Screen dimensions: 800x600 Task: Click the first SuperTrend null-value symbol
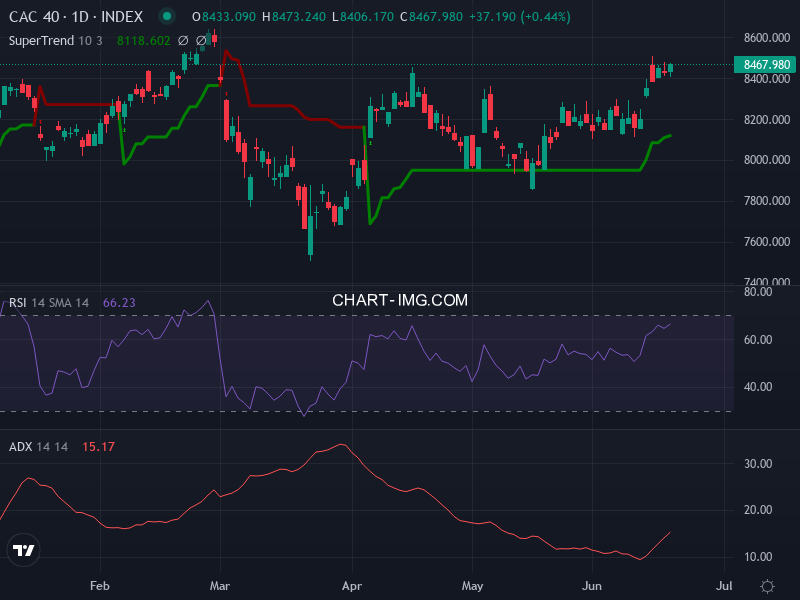point(183,40)
